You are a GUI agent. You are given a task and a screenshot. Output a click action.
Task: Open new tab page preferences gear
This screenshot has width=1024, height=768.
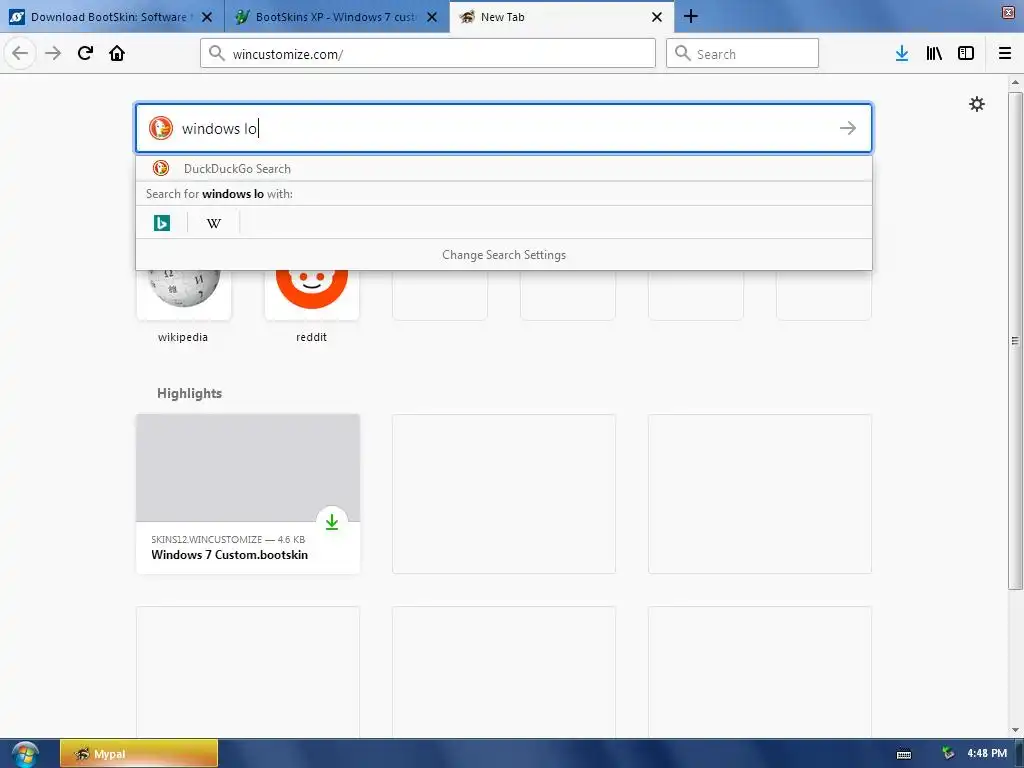tap(976, 104)
